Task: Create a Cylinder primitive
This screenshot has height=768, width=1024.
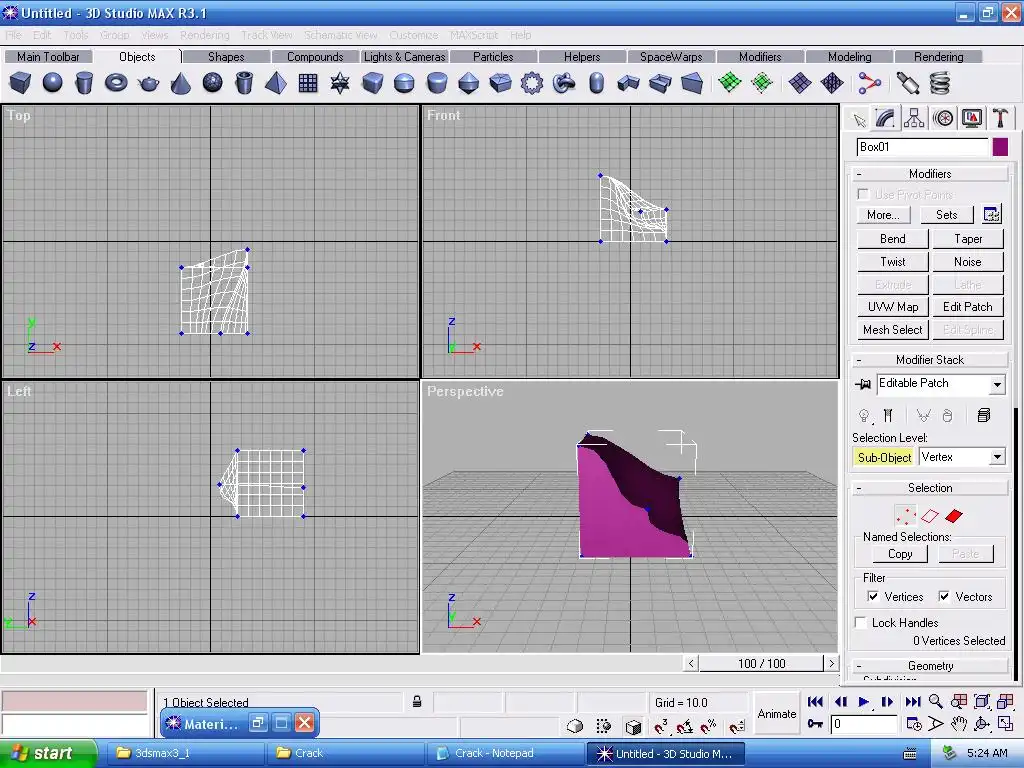Action: pos(84,83)
